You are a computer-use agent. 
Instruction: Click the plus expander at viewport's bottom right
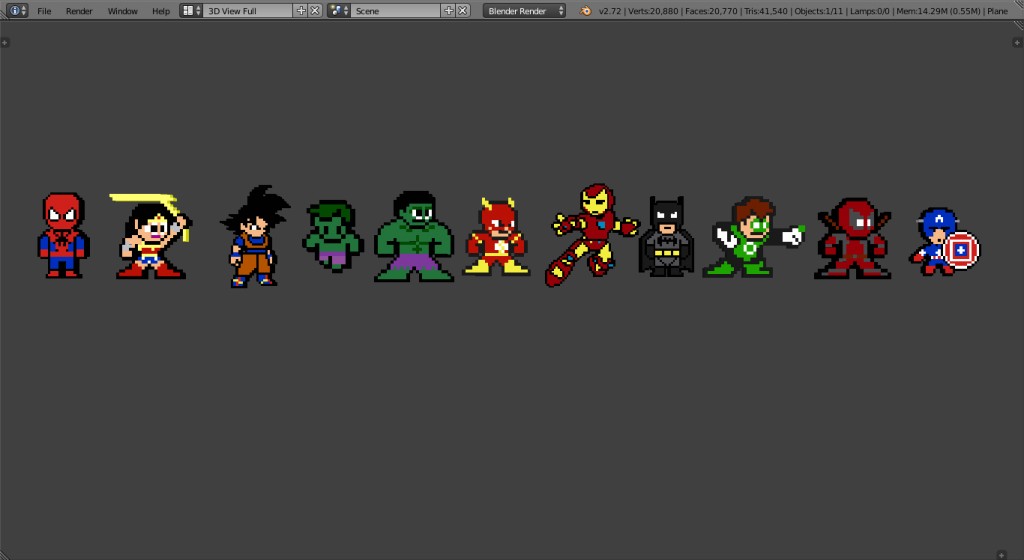click(1001, 555)
